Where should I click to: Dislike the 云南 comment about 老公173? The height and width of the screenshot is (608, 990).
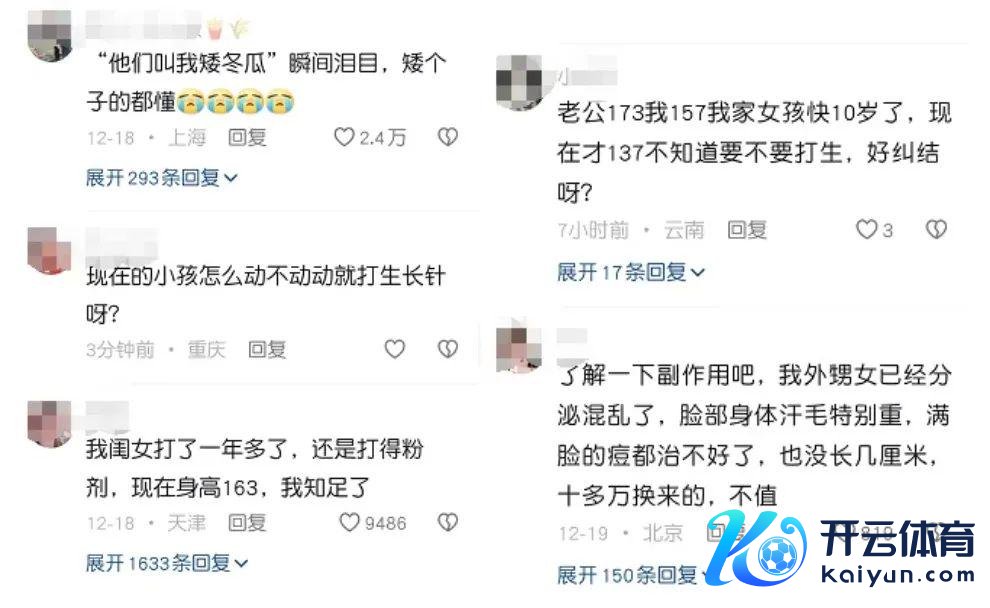936,229
